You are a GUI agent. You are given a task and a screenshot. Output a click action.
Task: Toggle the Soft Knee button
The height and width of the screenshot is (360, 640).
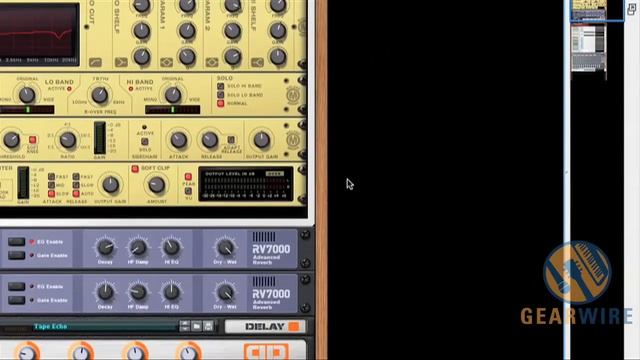point(32,140)
